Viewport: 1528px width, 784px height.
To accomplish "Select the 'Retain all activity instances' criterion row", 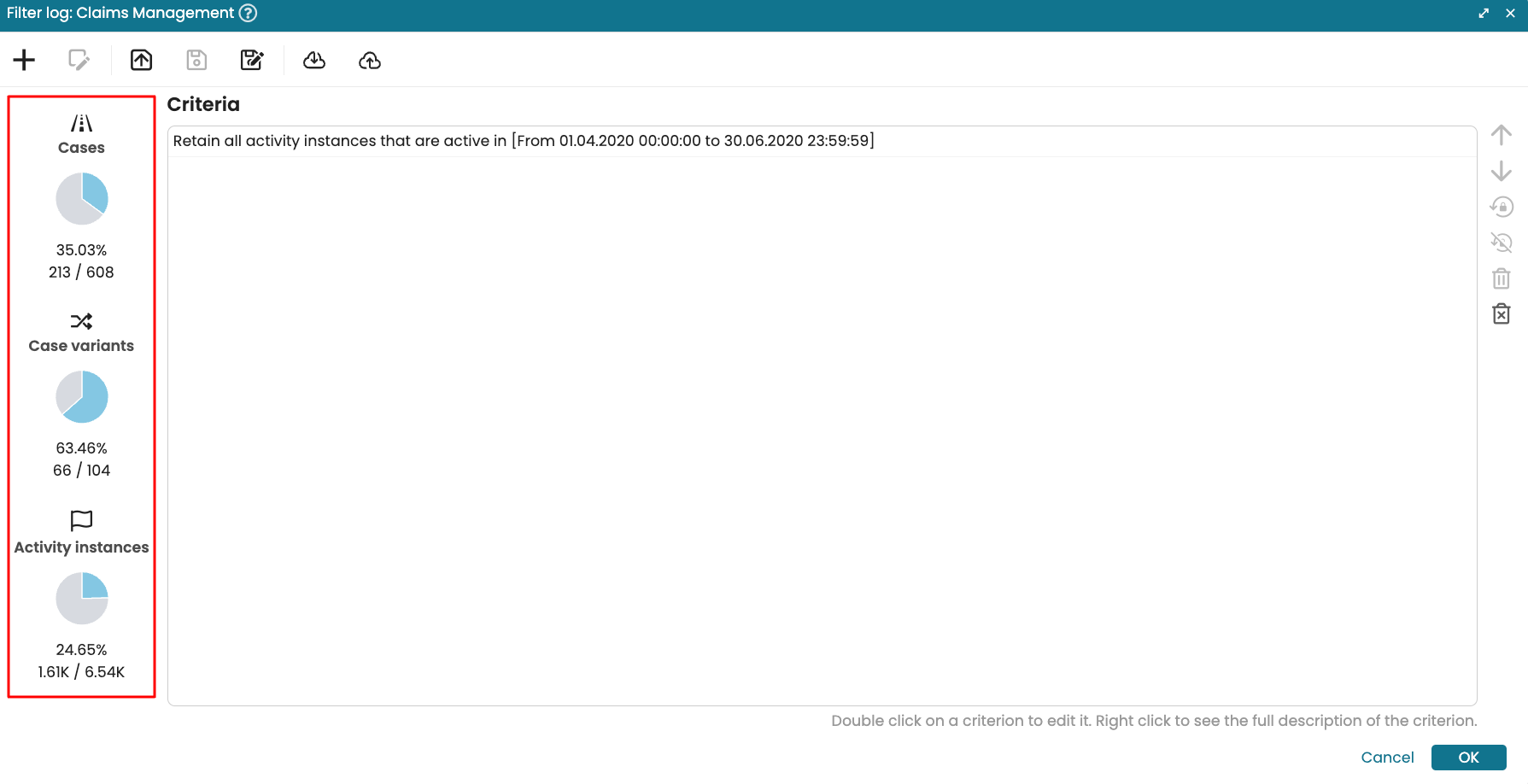I will pyautogui.click(x=523, y=141).
